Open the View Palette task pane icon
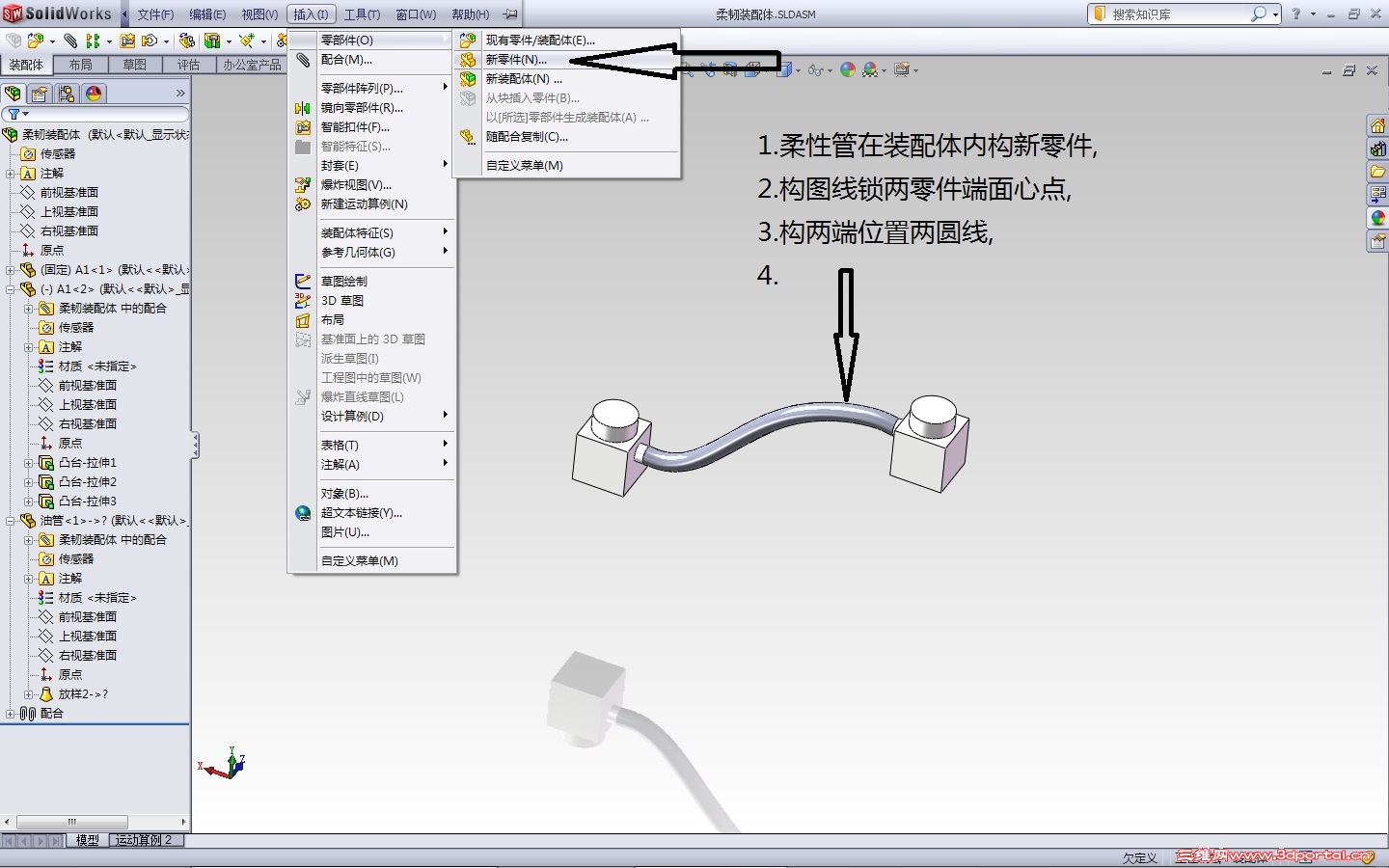The image size is (1389, 868). pyautogui.click(x=1377, y=195)
